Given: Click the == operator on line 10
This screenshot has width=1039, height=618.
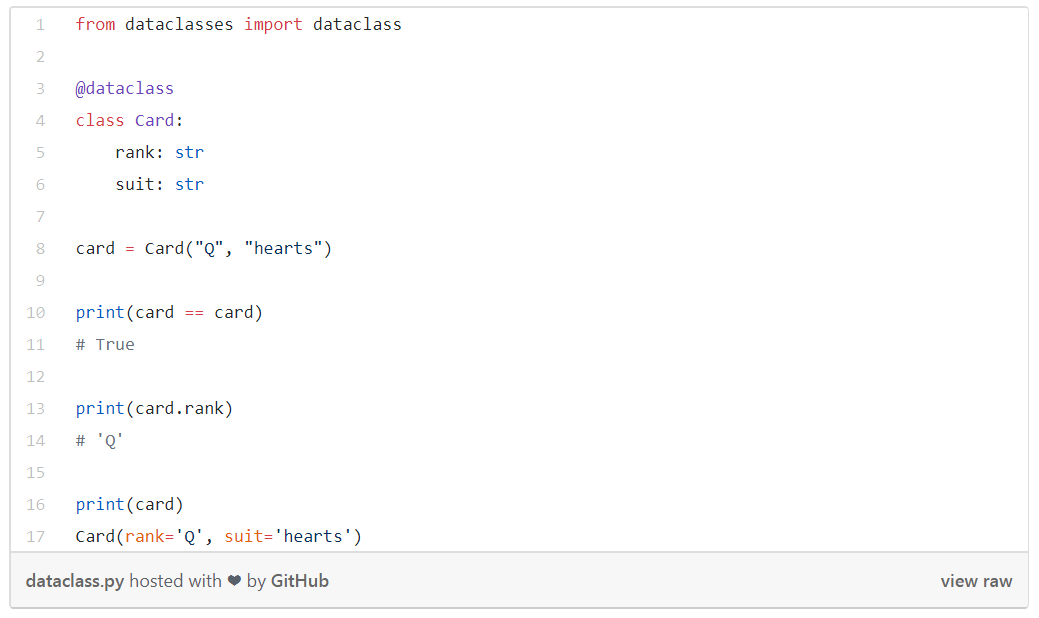Looking at the screenshot, I should point(194,313).
